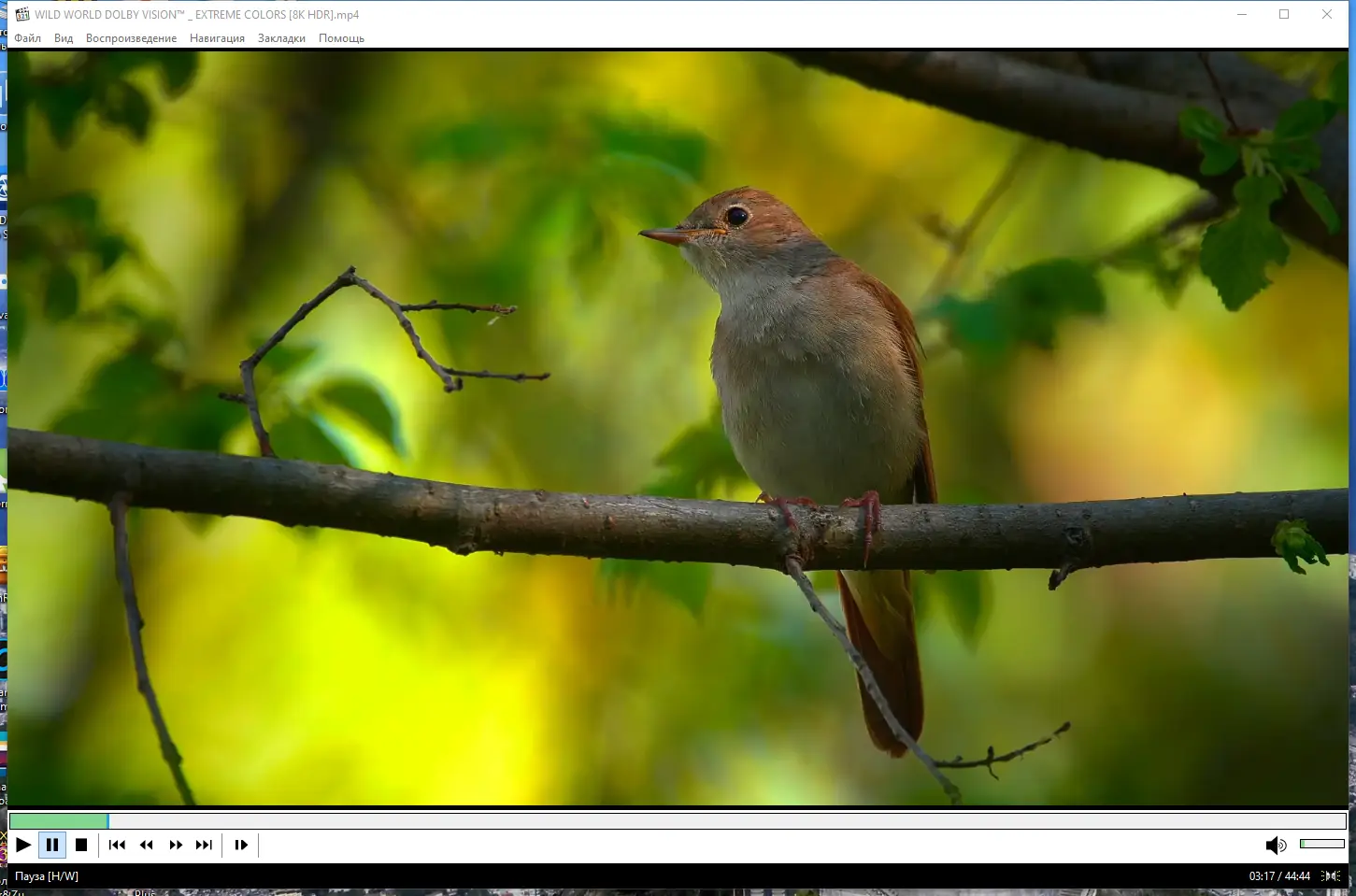The height and width of the screenshot is (896, 1356).
Task: Resume playback with the Play button
Action: click(x=22, y=845)
